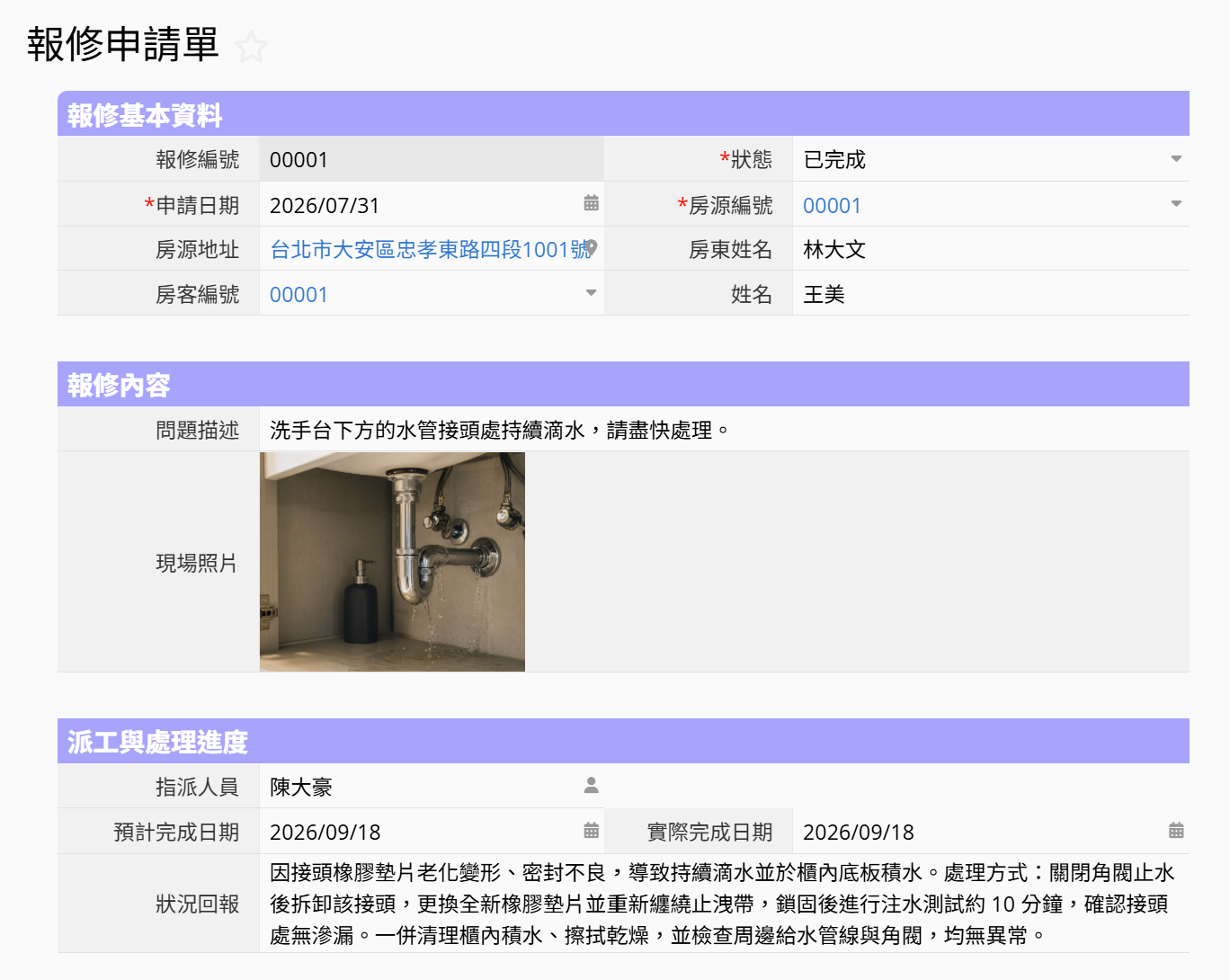Click the 報修基本資料 section header
1230x980 pixels.
[623, 114]
